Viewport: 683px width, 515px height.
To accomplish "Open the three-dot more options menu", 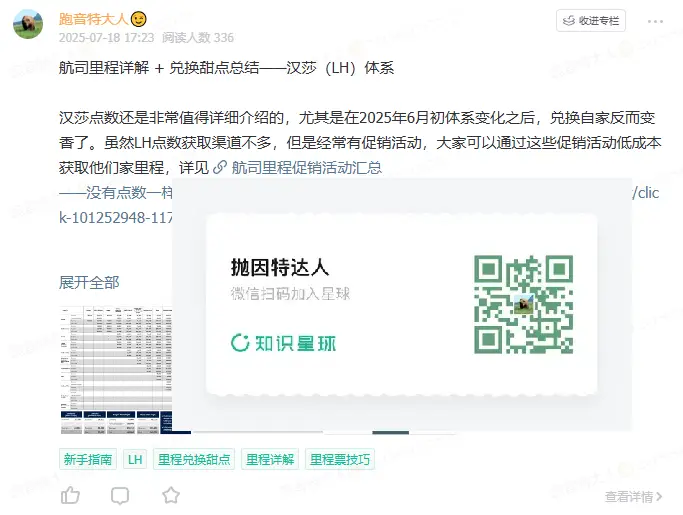I will [655, 21].
